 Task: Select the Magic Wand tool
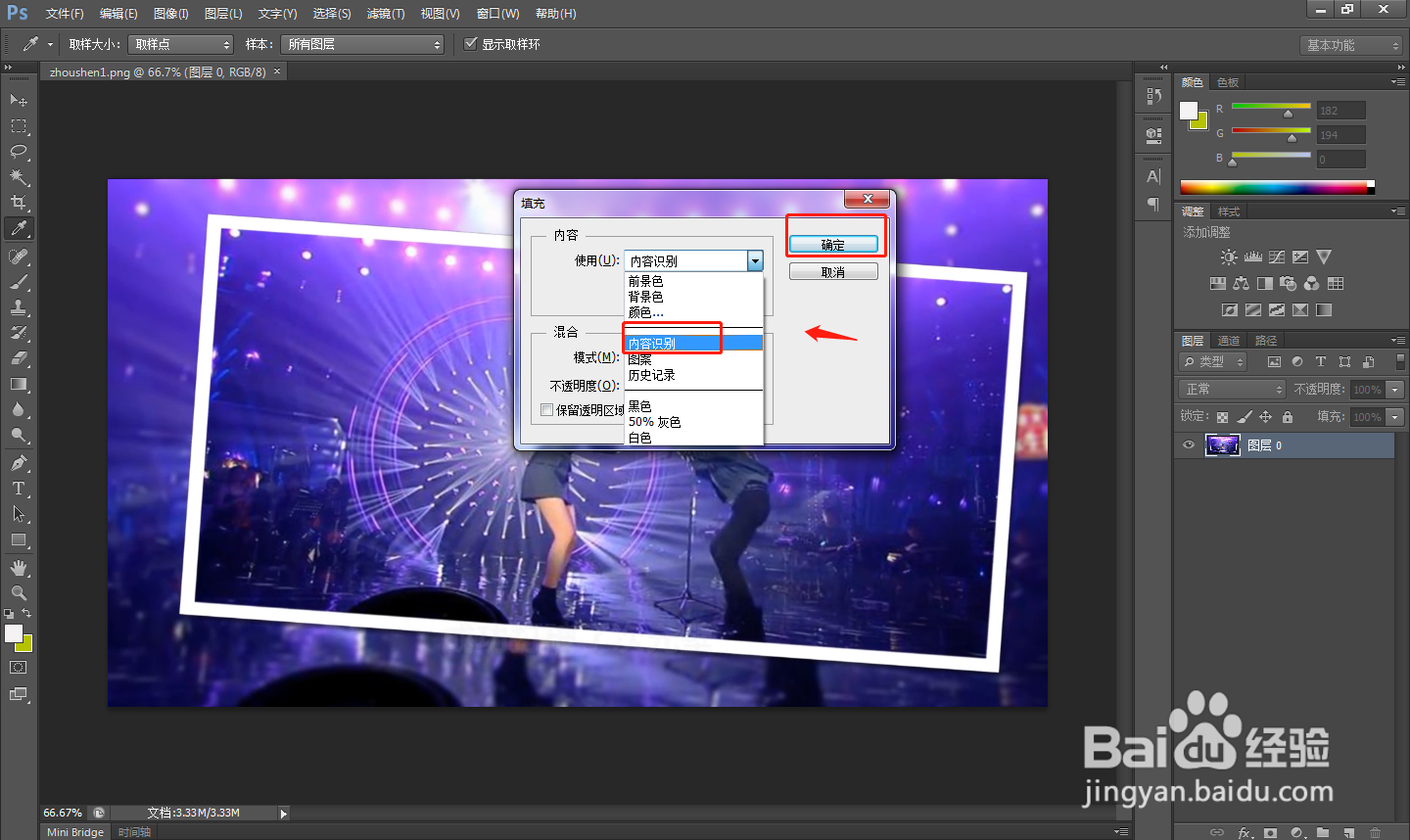click(x=19, y=177)
